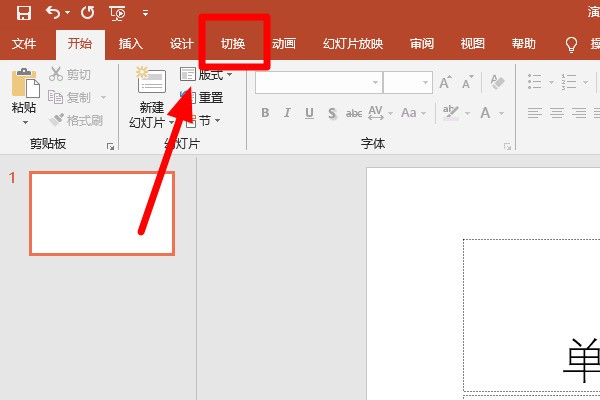Viewport: 600px width, 400px height.
Task: Open the File (文件) menu
Action: (24, 44)
